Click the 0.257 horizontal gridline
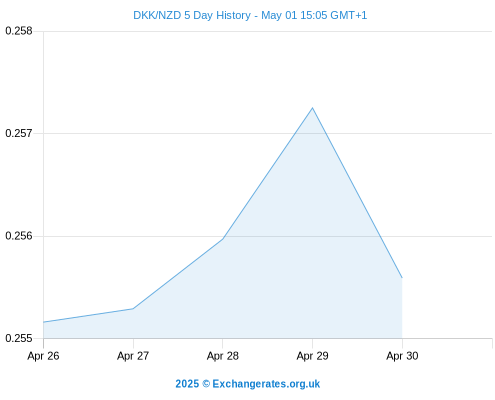 (x=268, y=133)
